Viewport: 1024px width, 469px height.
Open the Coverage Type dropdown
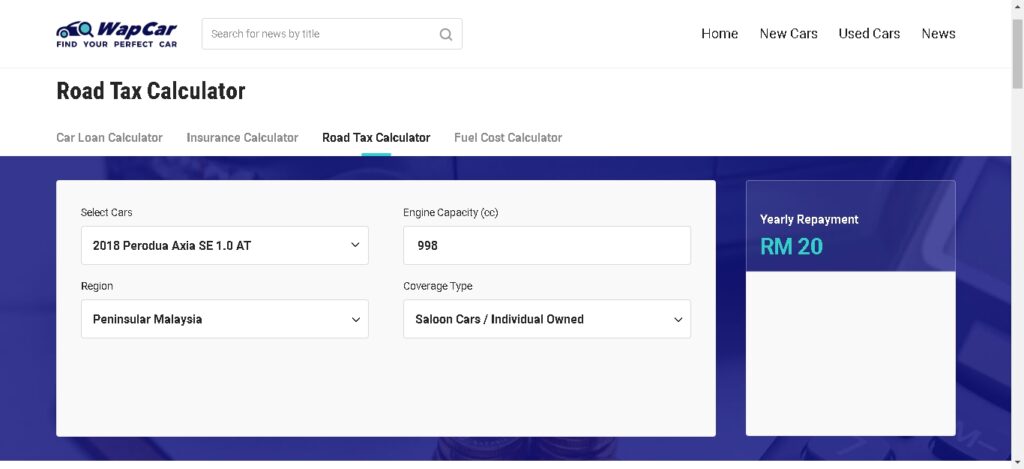pyautogui.click(x=547, y=319)
